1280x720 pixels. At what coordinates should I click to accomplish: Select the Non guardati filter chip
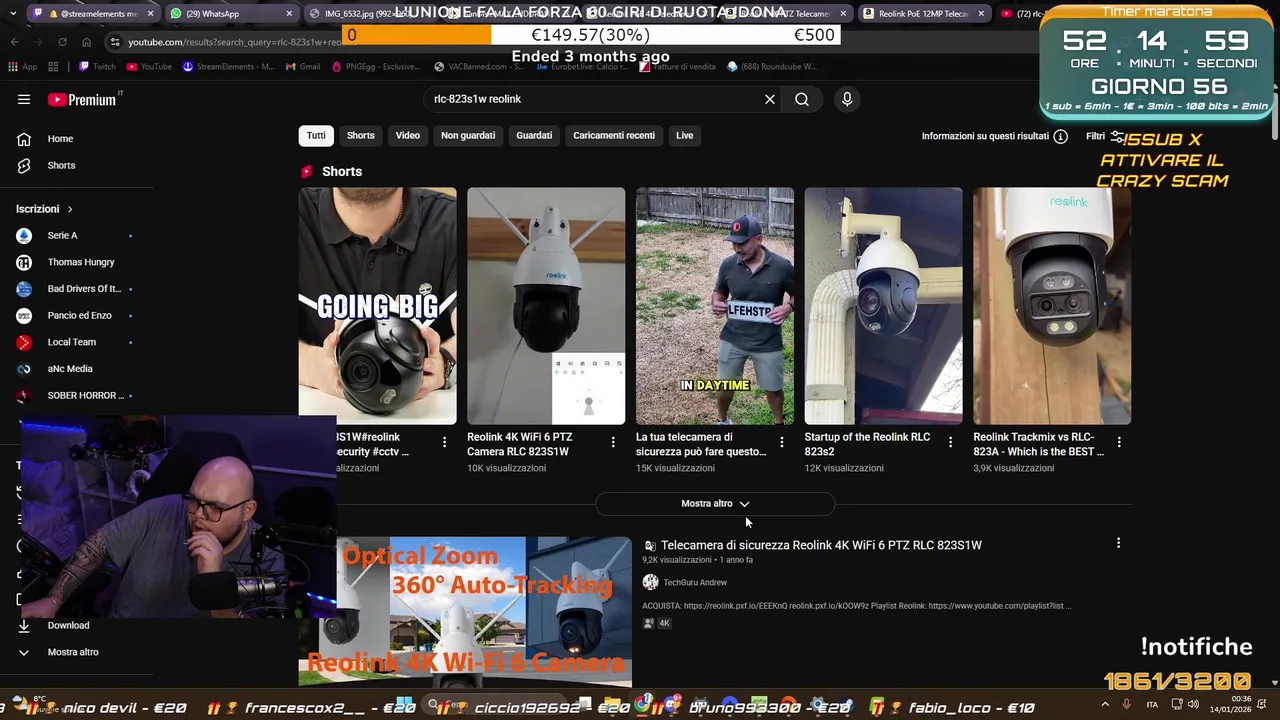[468, 135]
